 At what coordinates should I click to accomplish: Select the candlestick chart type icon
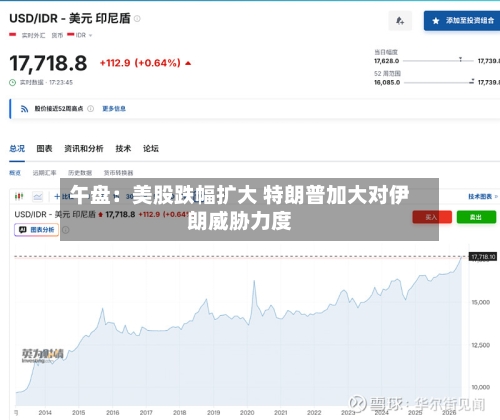pos(19,196)
